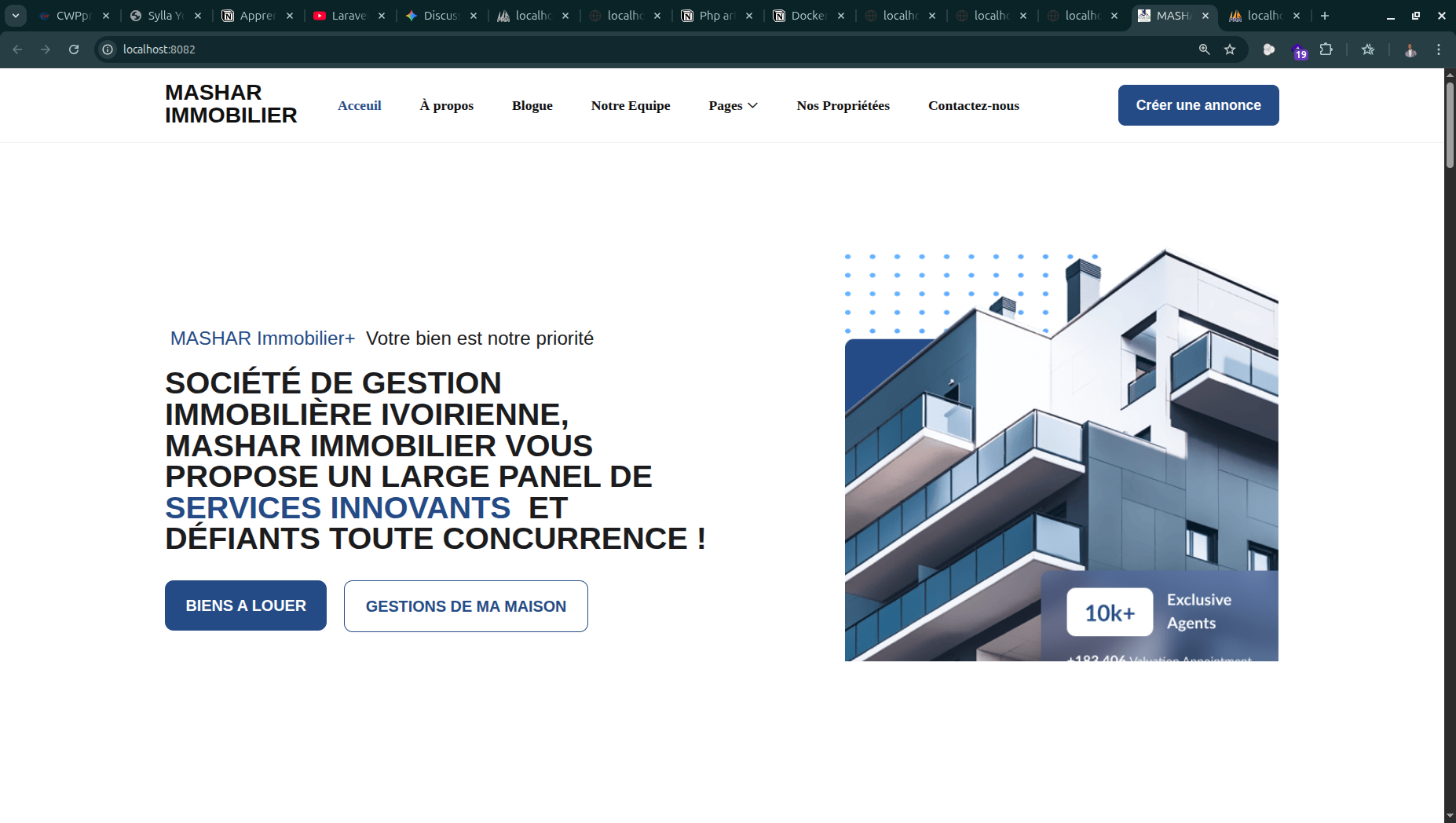Viewport: 1456px width, 823px height.
Task: Bookmark this page with the star icon
Action: click(x=1230, y=49)
